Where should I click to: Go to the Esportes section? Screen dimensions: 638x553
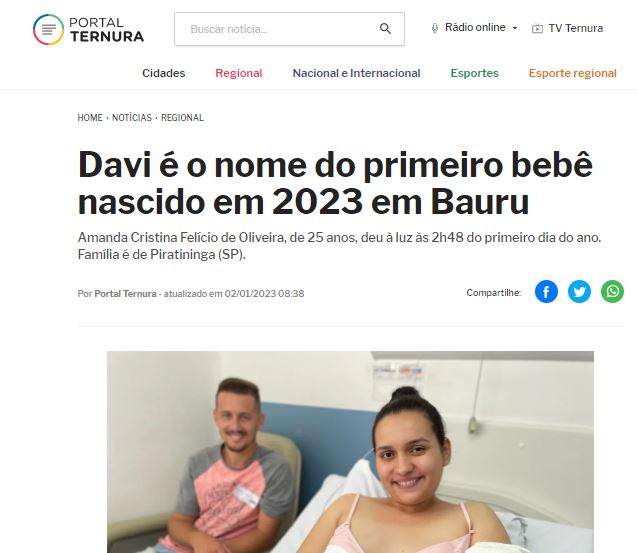[474, 73]
